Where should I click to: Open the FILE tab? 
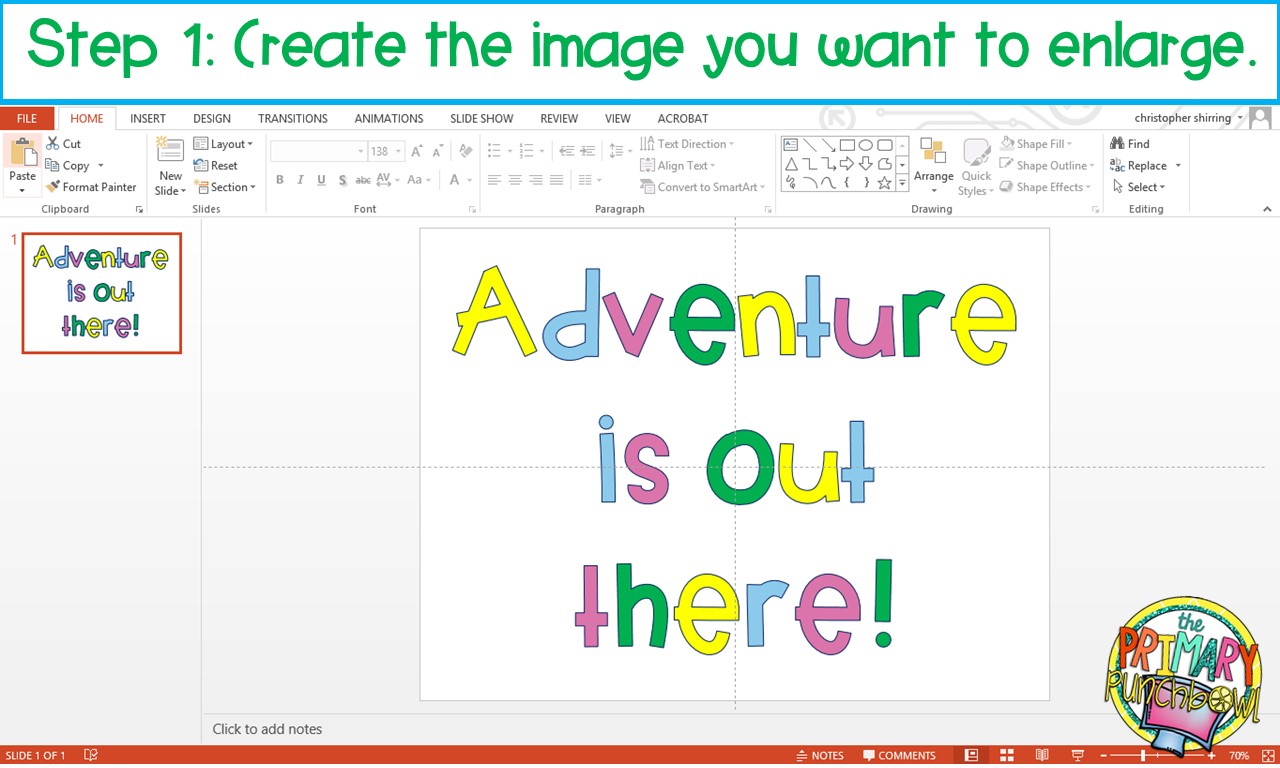click(27, 118)
